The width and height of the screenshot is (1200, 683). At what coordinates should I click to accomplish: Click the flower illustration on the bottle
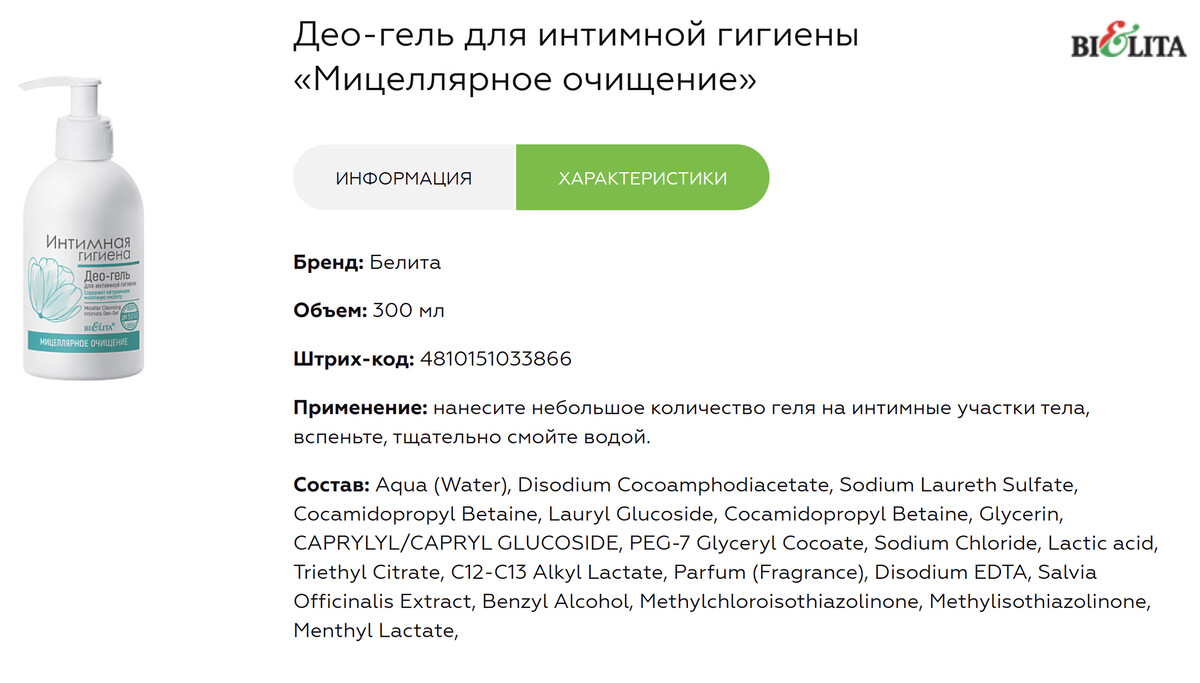(x=56, y=292)
